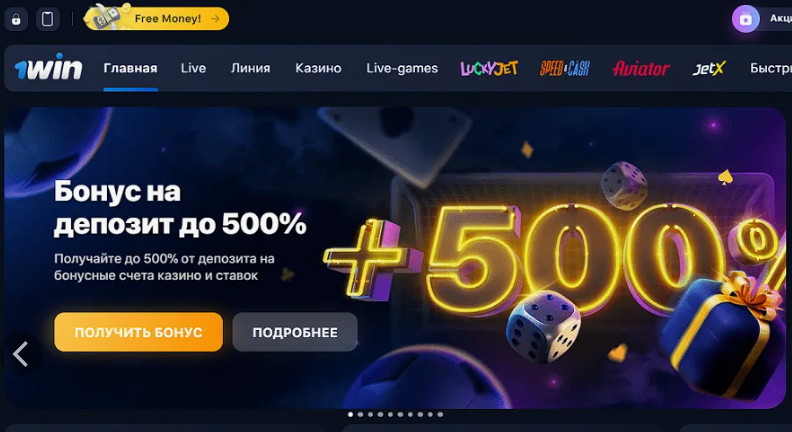Select the first carousel dot
The image size is (792, 432).
351,414
